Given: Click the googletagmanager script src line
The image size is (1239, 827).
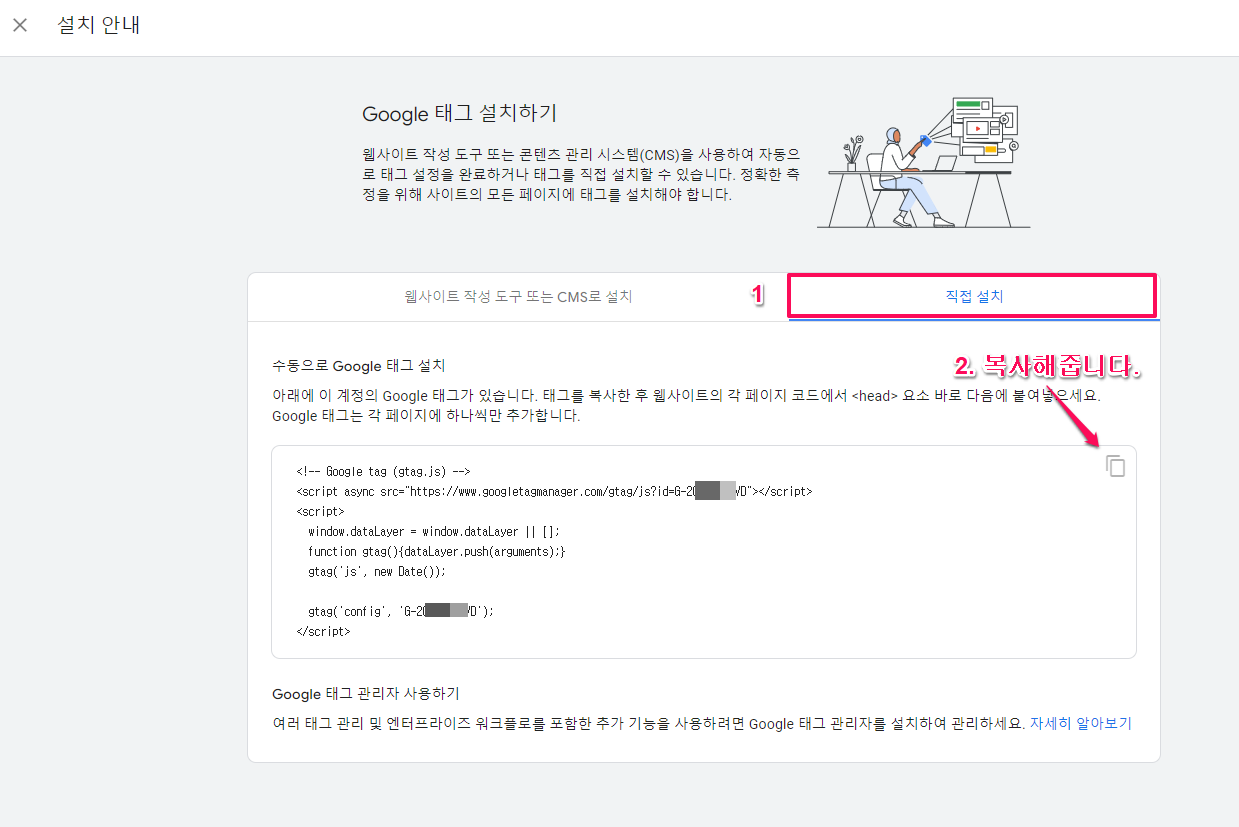Looking at the screenshot, I should 554,492.
